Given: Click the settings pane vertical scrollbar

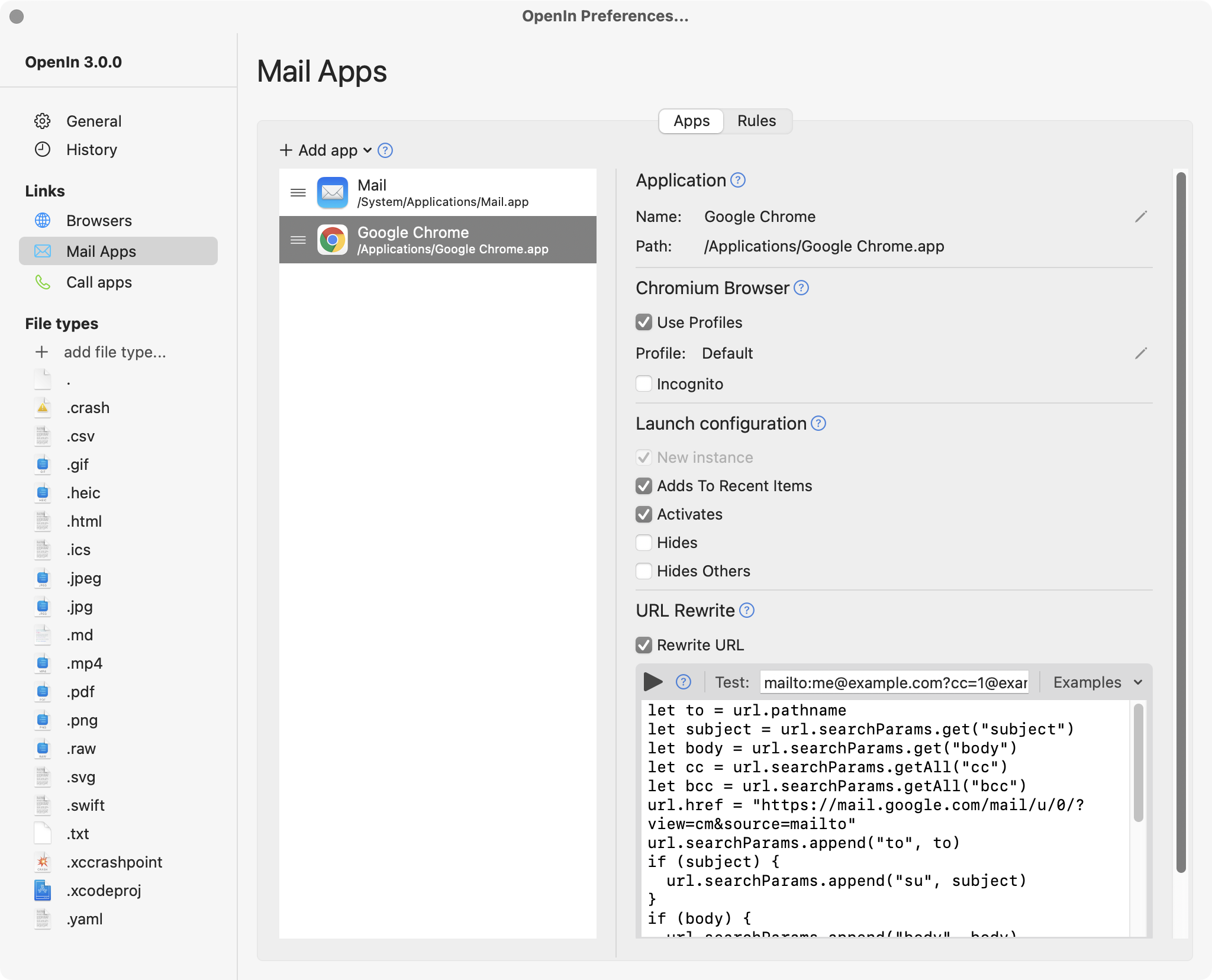Looking at the screenshot, I should click(1181, 523).
